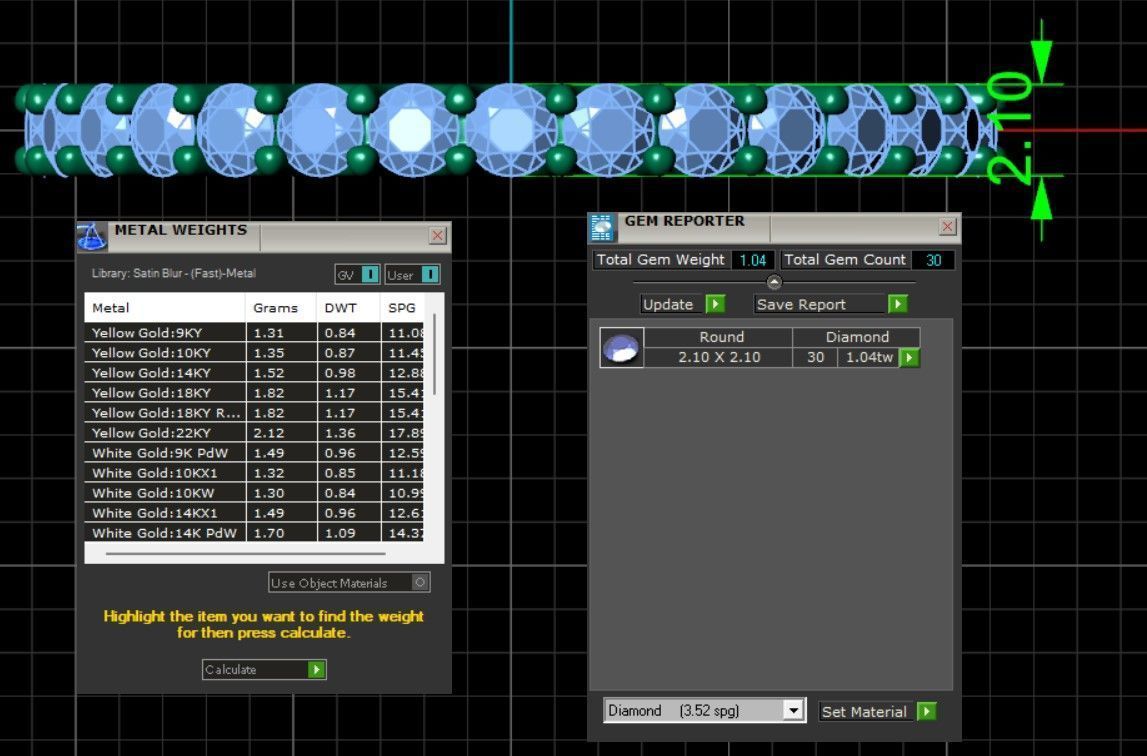This screenshot has height=756, width=1147.
Task: Click the Library: Satin Blur - (Fast)-Metal label
Action: pyautogui.click(x=174, y=274)
